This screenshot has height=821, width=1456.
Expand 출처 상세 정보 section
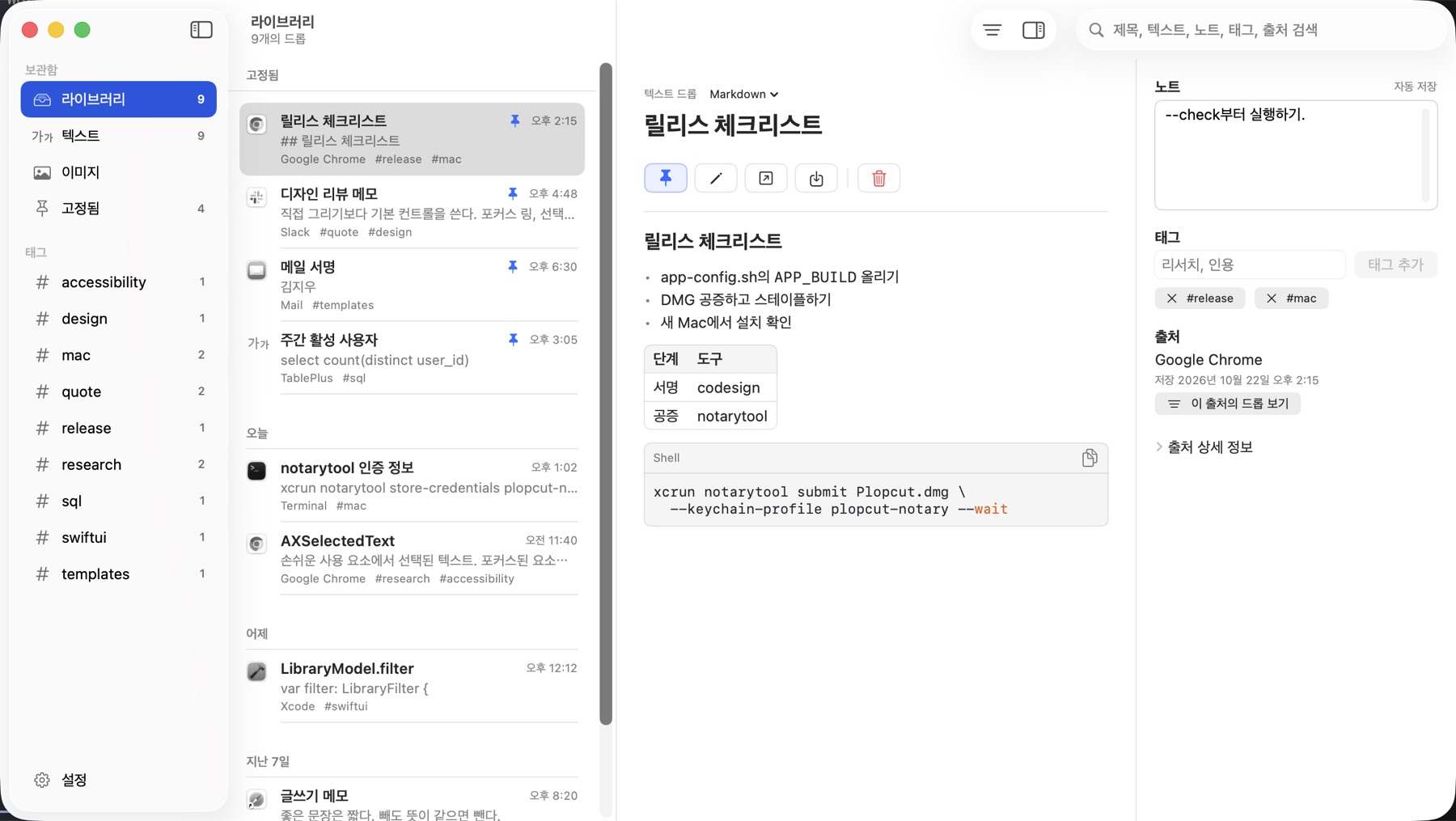[x=1204, y=447]
